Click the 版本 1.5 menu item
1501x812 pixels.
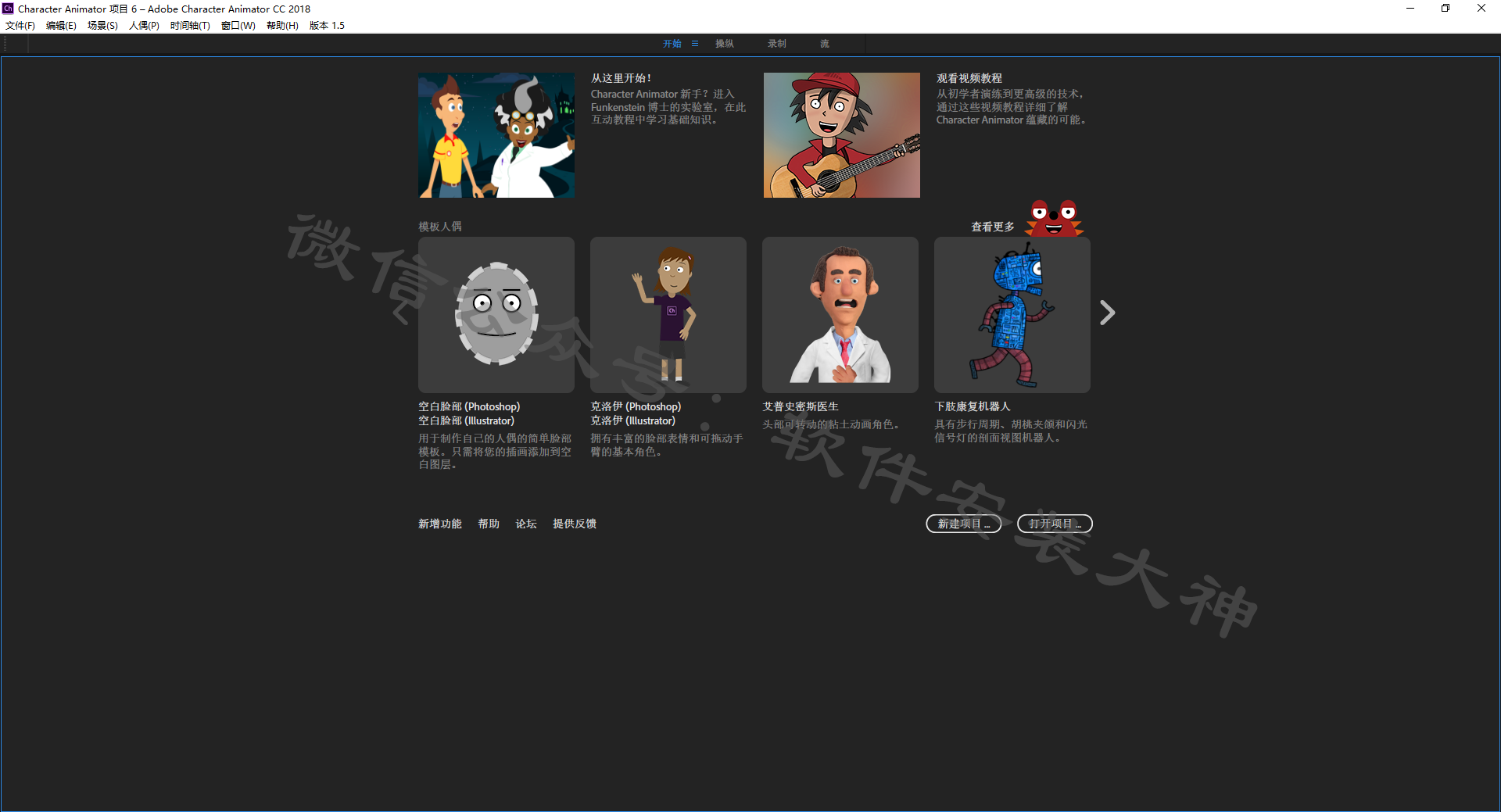click(x=327, y=26)
